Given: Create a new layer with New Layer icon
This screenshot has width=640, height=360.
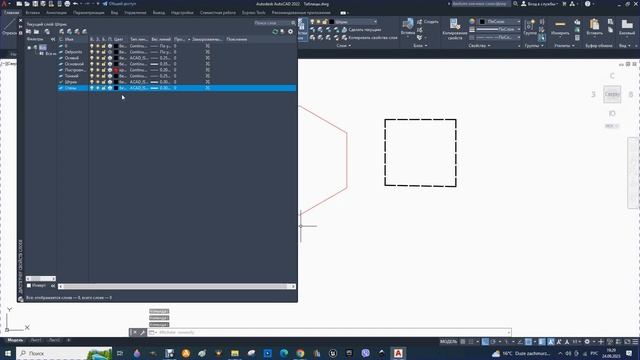Looking at the screenshot, I should point(62,31).
